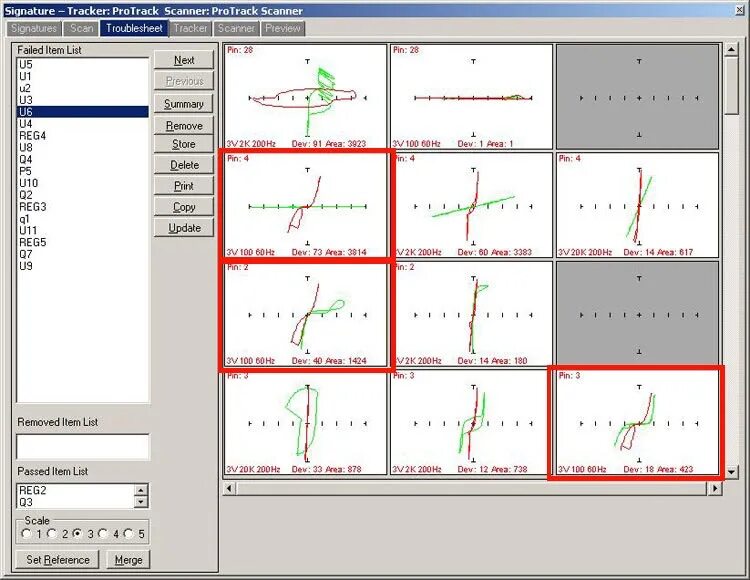This screenshot has width=750, height=580.
Task: Select P5 in Failed Item List
Action: (x=83, y=171)
